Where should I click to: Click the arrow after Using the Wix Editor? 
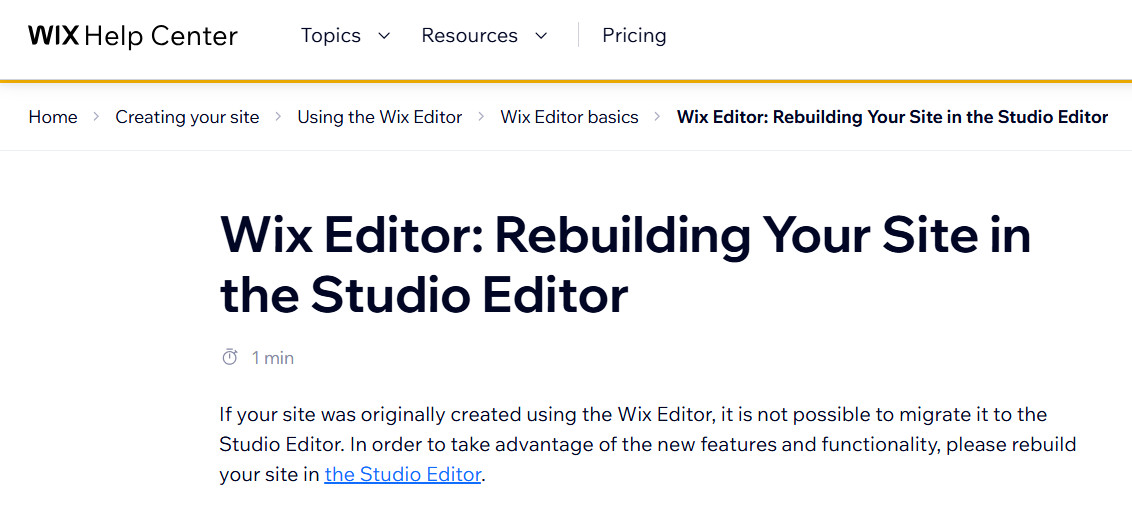pos(481,117)
